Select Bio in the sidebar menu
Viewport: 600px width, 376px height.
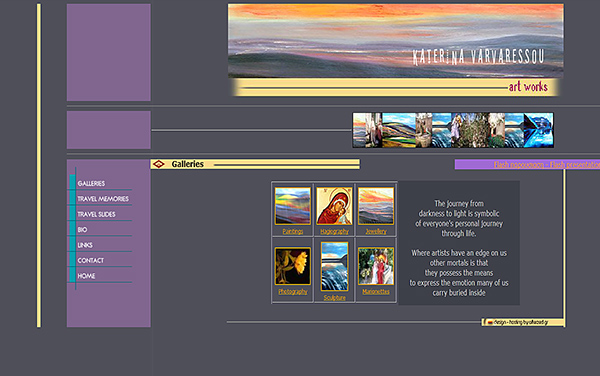(82, 230)
